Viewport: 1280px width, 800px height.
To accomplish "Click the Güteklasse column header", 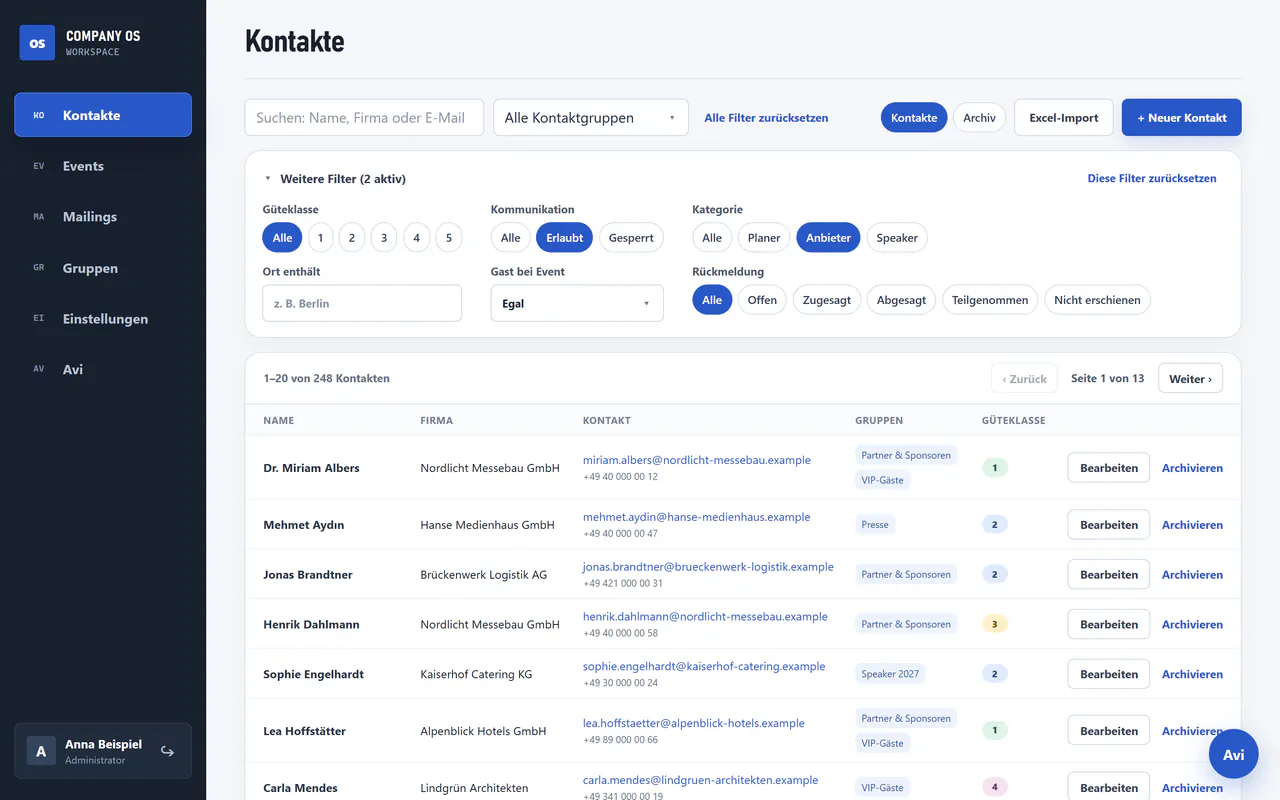I will (1013, 421).
